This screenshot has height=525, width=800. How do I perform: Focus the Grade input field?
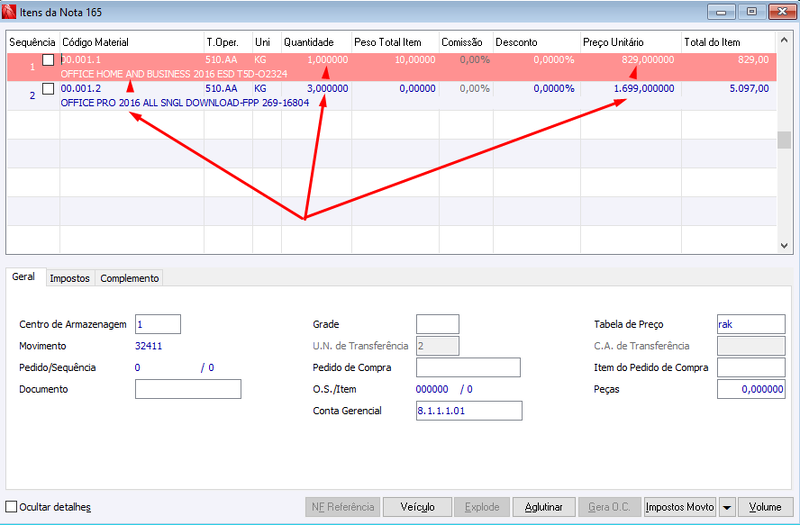[438, 324]
